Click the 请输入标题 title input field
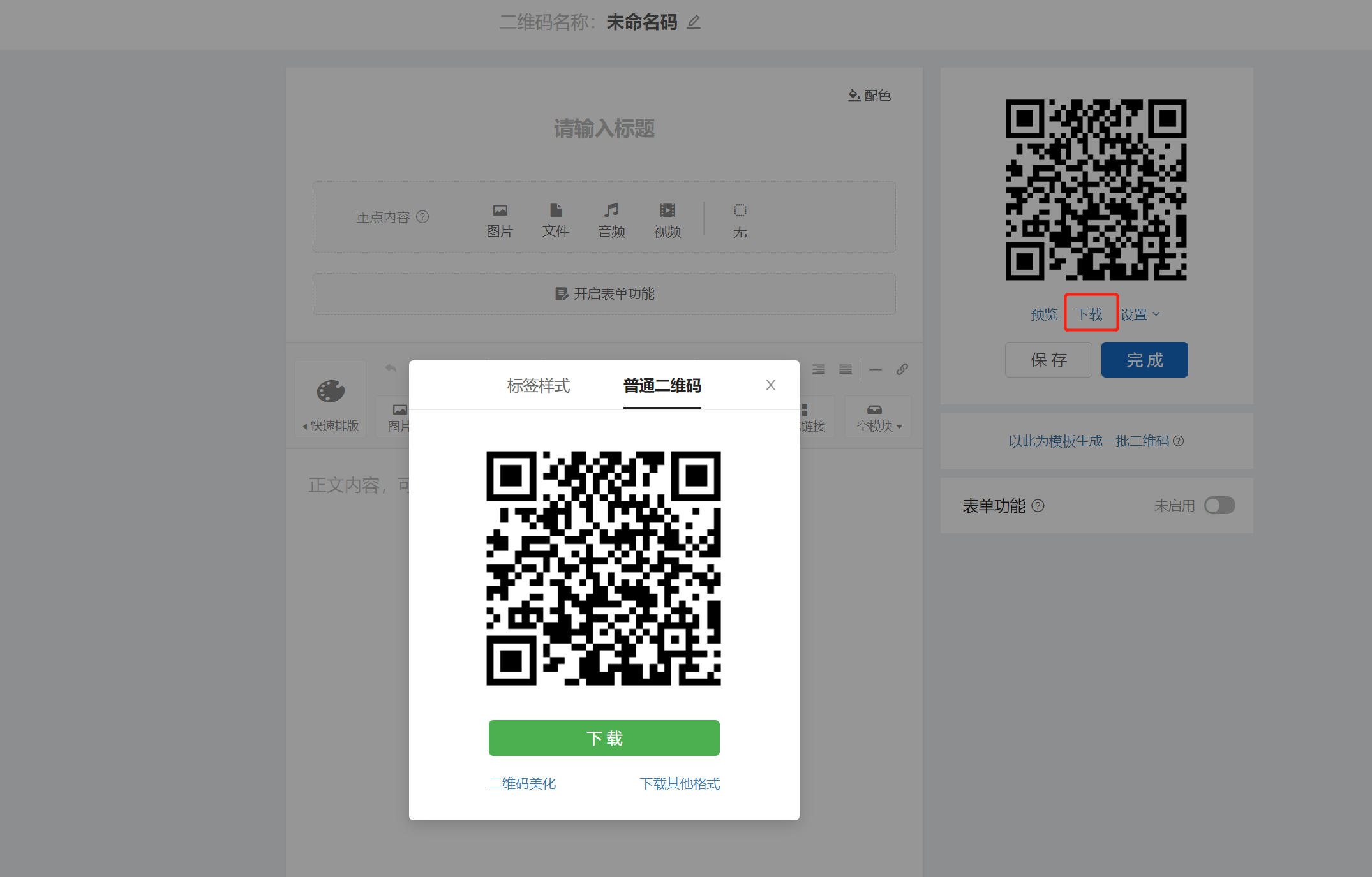The width and height of the screenshot is (1372, 877). [604, 129]
